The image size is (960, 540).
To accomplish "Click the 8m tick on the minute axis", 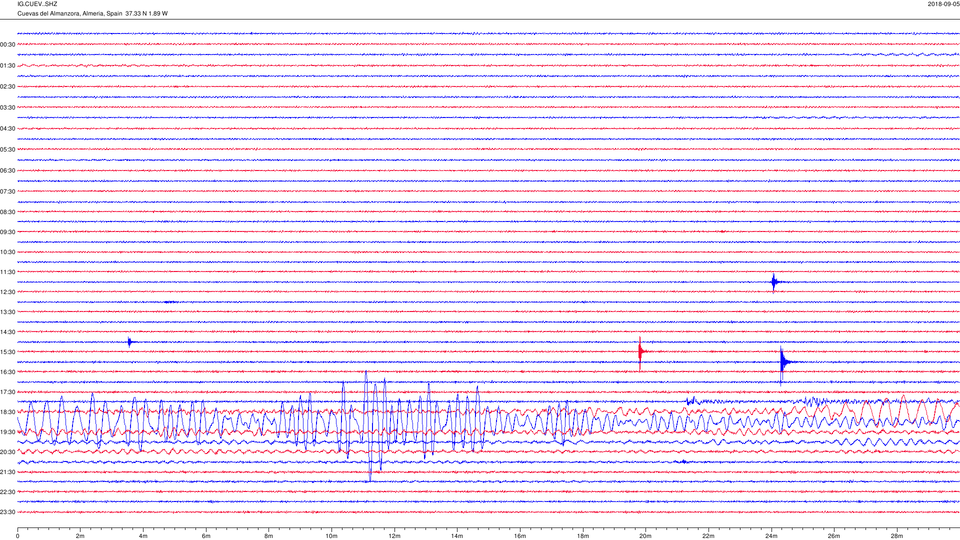I will click(x=269, y=536).
